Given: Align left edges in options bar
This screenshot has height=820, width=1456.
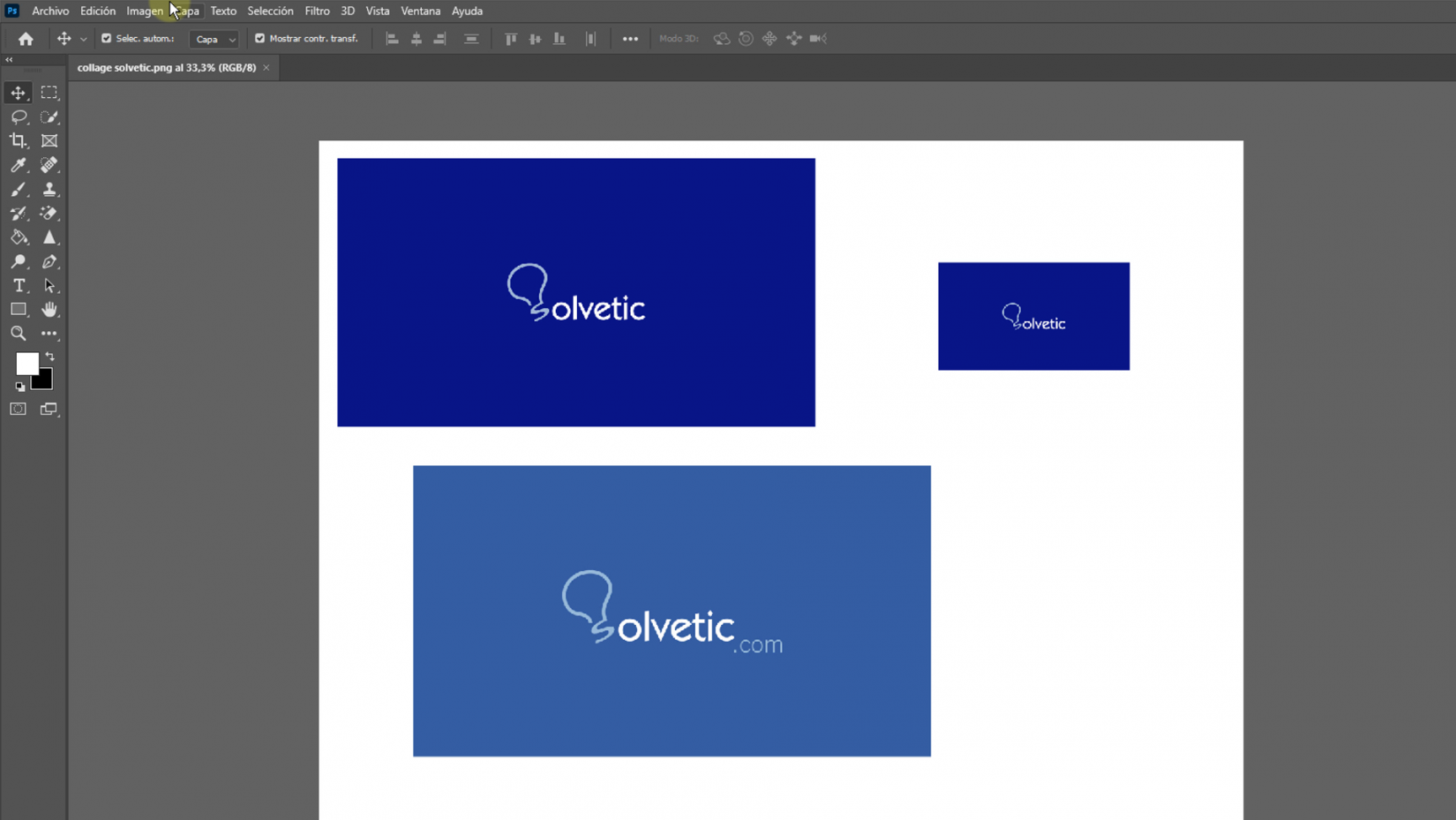Looking at the screenshot, I should click(393, 39).
